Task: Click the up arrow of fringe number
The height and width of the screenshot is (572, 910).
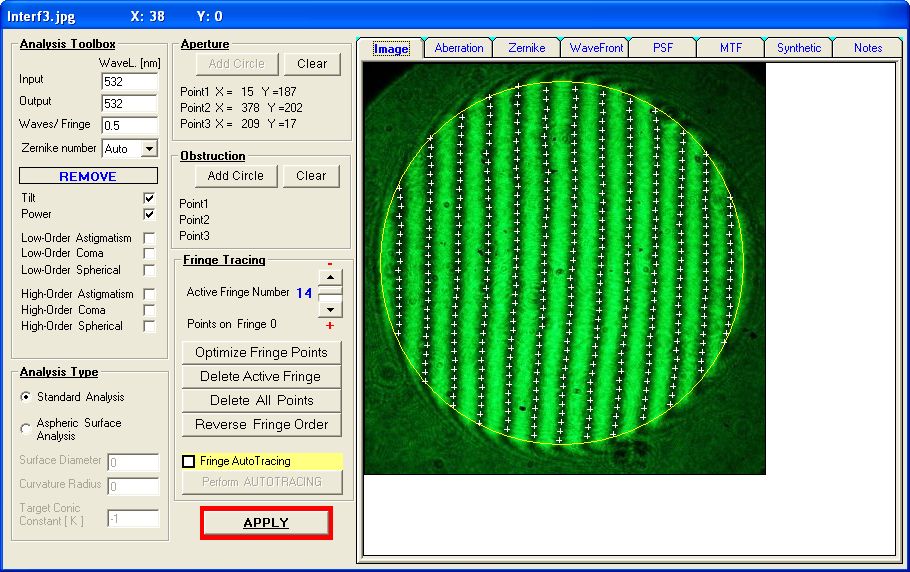Action: coord(330,277)
